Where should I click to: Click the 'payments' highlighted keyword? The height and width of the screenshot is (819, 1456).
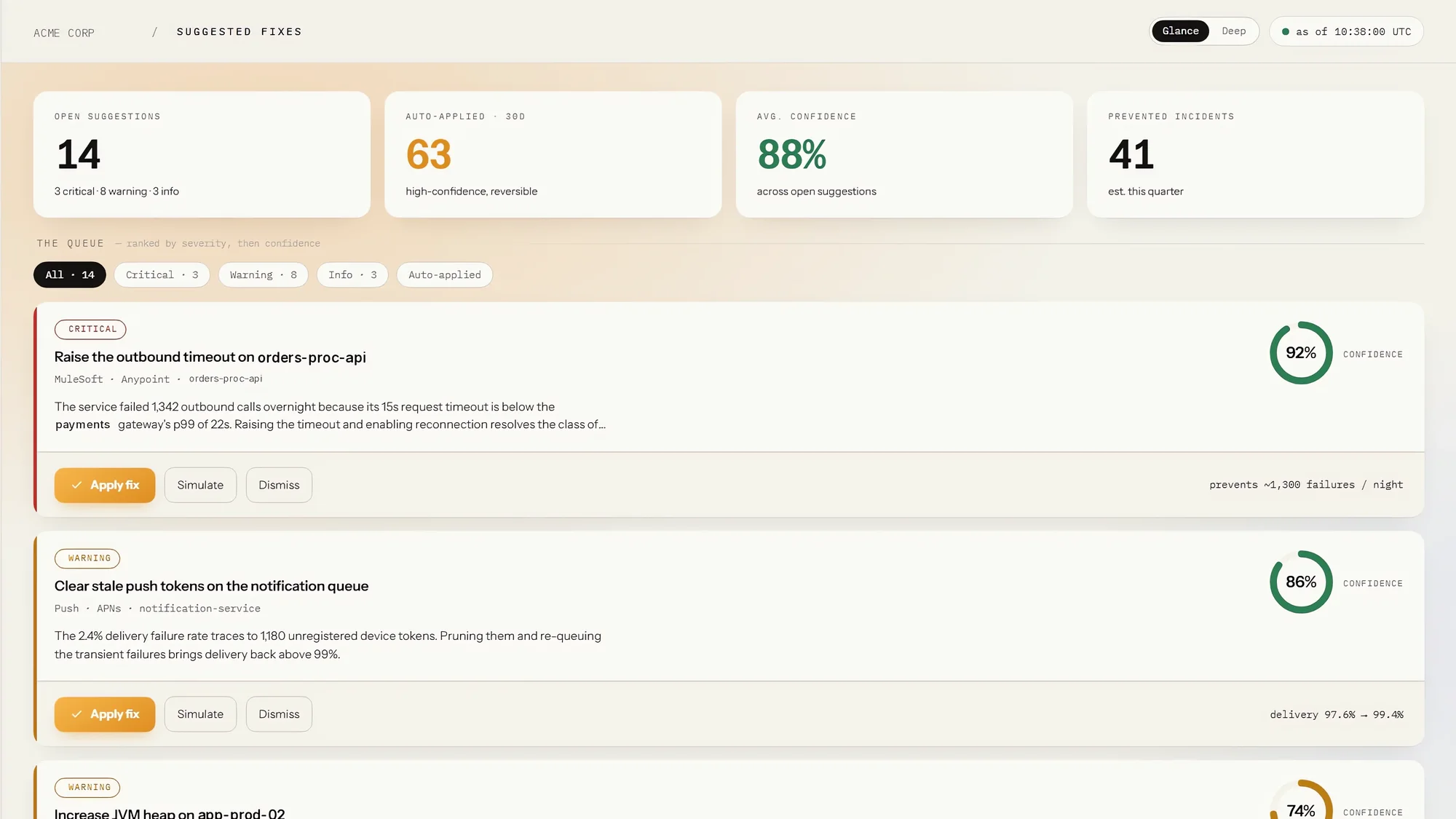click(x=83, y=424)
